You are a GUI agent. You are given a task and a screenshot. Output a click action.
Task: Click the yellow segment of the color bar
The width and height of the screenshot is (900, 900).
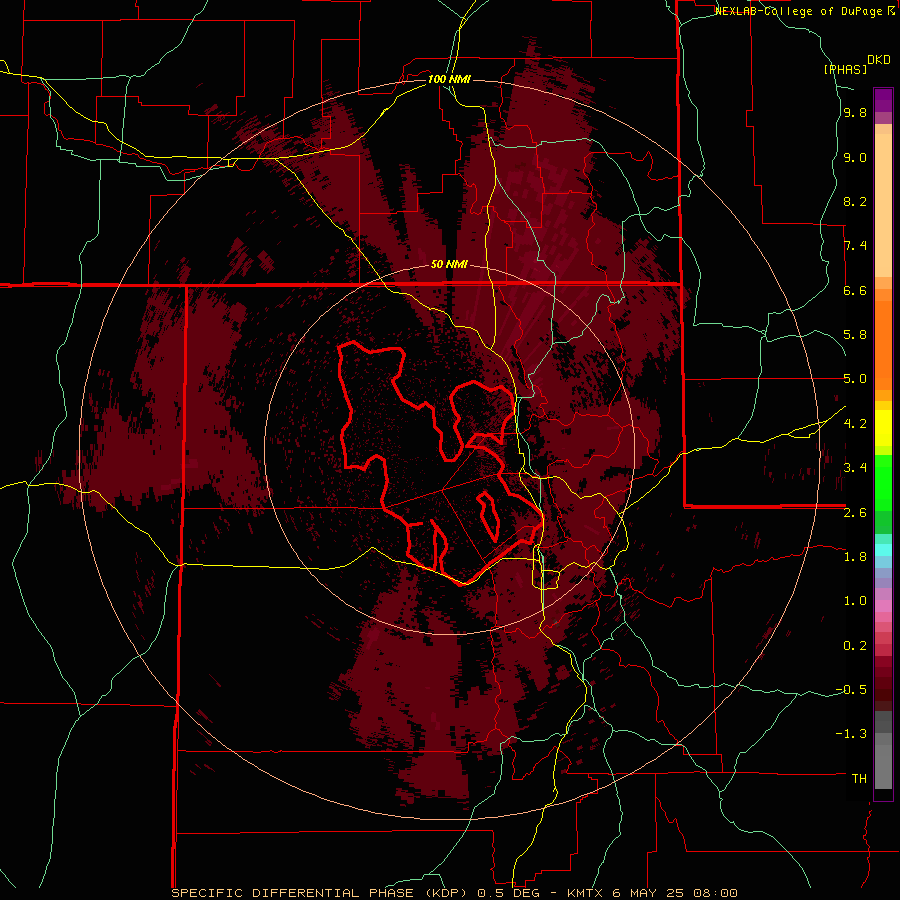[x=883, y=428]
